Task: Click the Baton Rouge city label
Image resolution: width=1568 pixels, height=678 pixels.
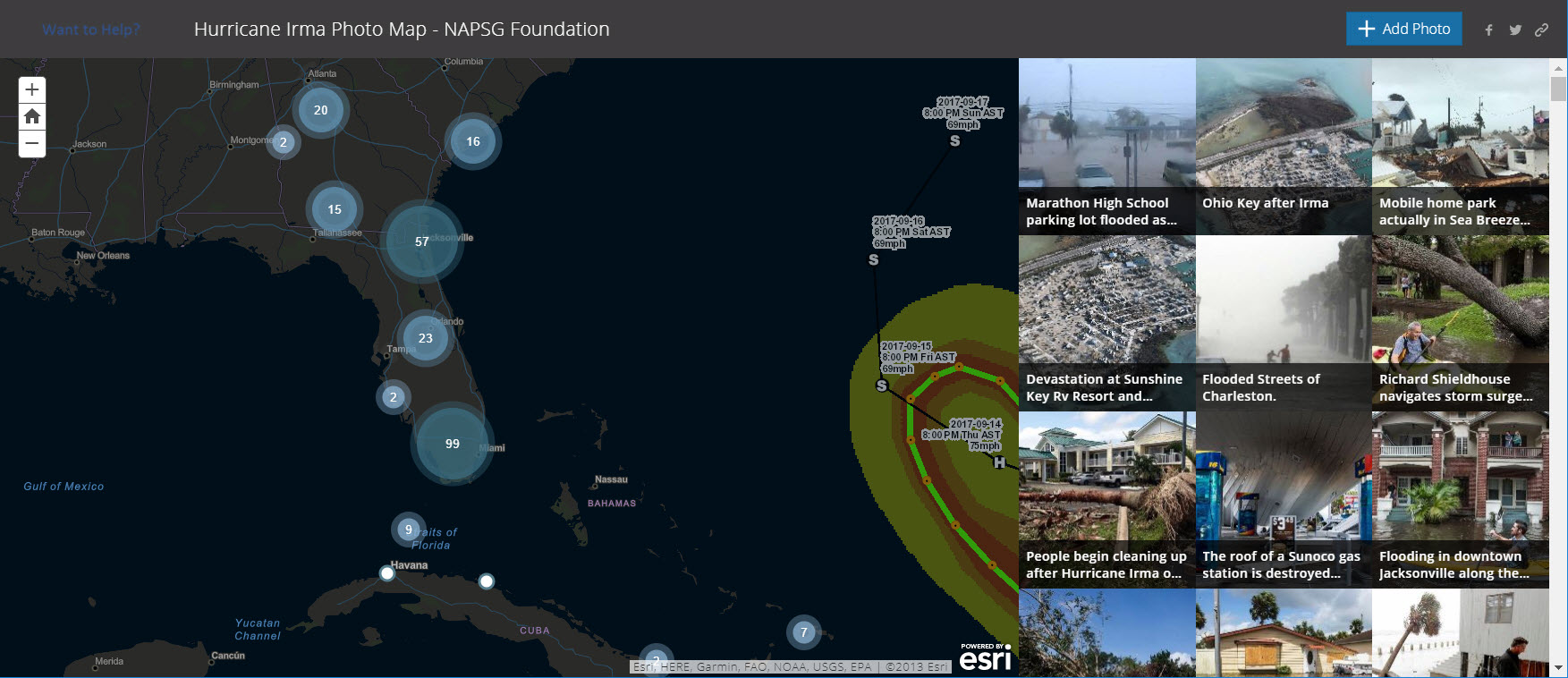Action: tap(58, 233)
